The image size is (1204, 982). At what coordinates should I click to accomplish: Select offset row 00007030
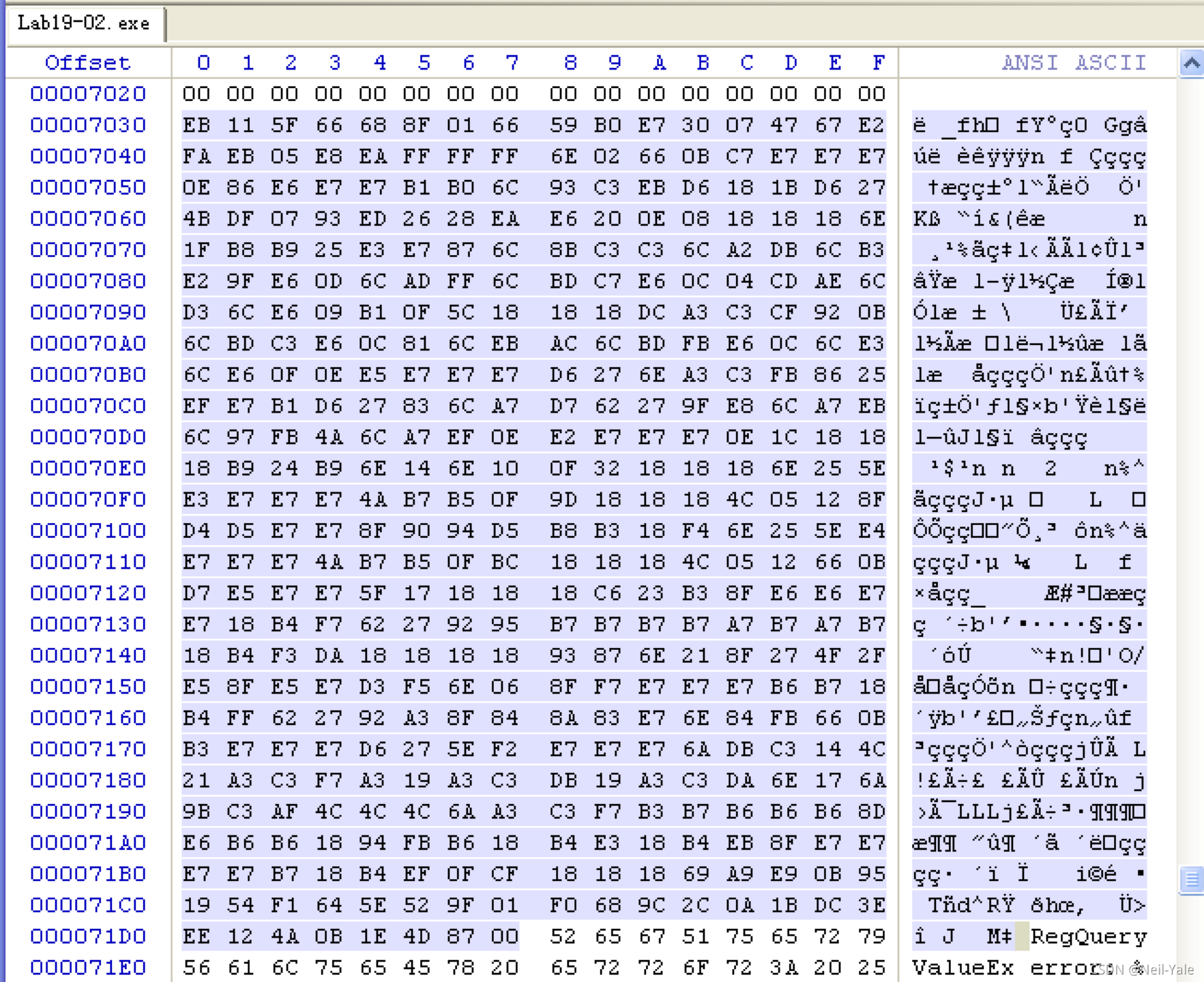pos(88,125)
